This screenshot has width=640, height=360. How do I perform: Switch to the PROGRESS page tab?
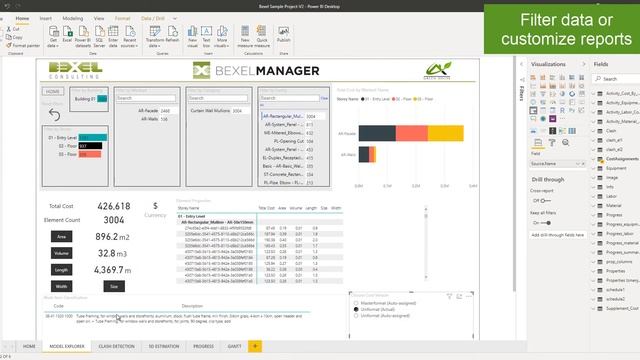(203, 346)
